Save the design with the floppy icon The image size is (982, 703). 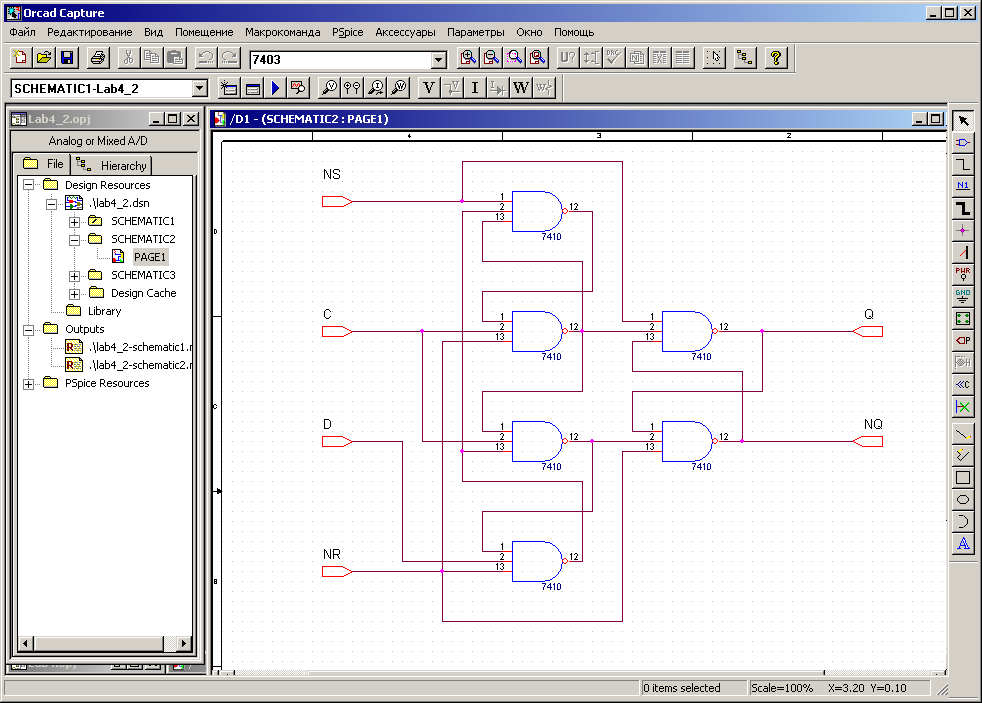coord(66,58)
